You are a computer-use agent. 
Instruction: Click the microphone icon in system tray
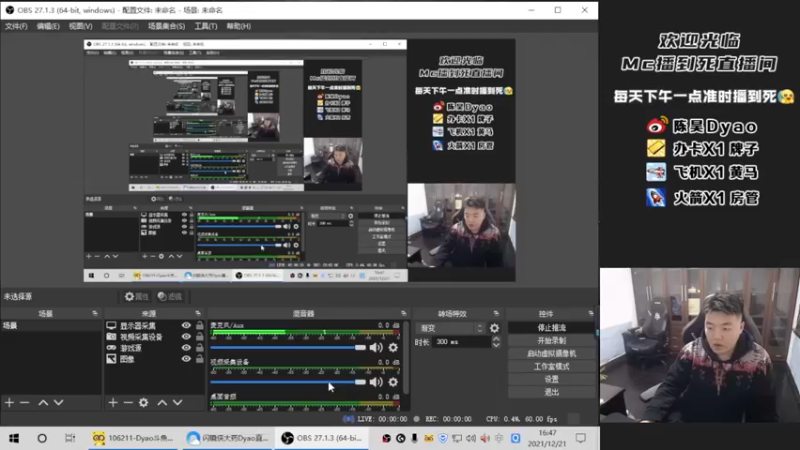point(414,438)
